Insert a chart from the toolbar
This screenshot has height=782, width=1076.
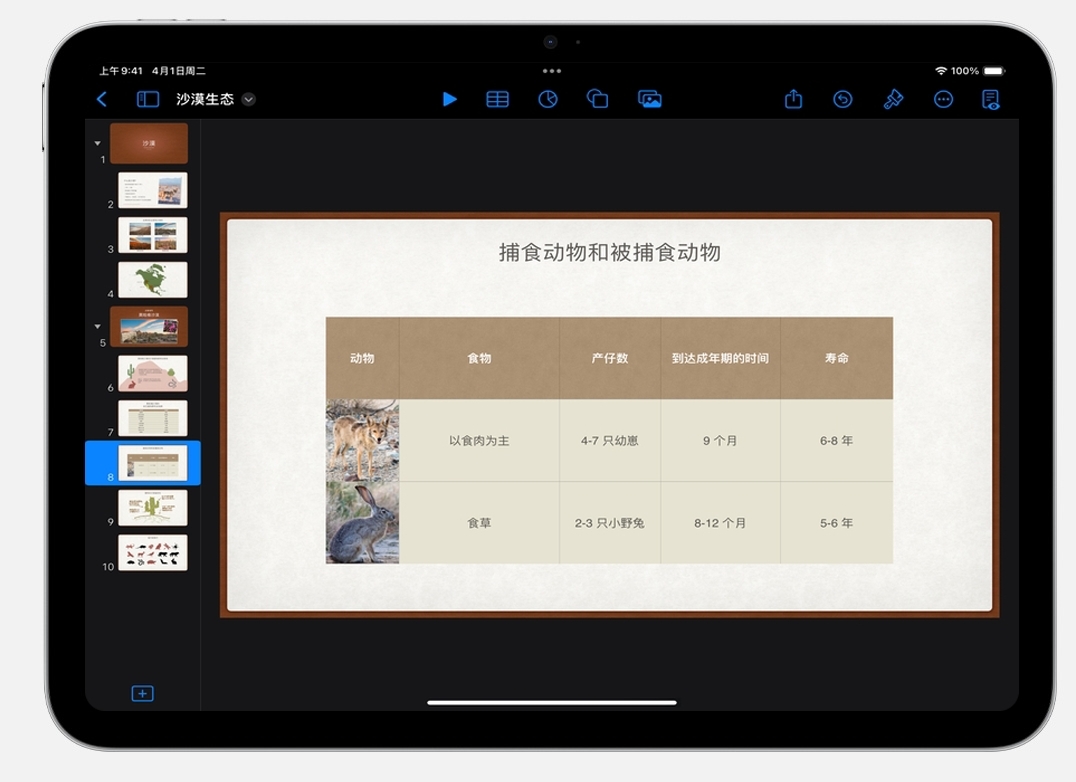pyautogui.click(x=548, y=99)
